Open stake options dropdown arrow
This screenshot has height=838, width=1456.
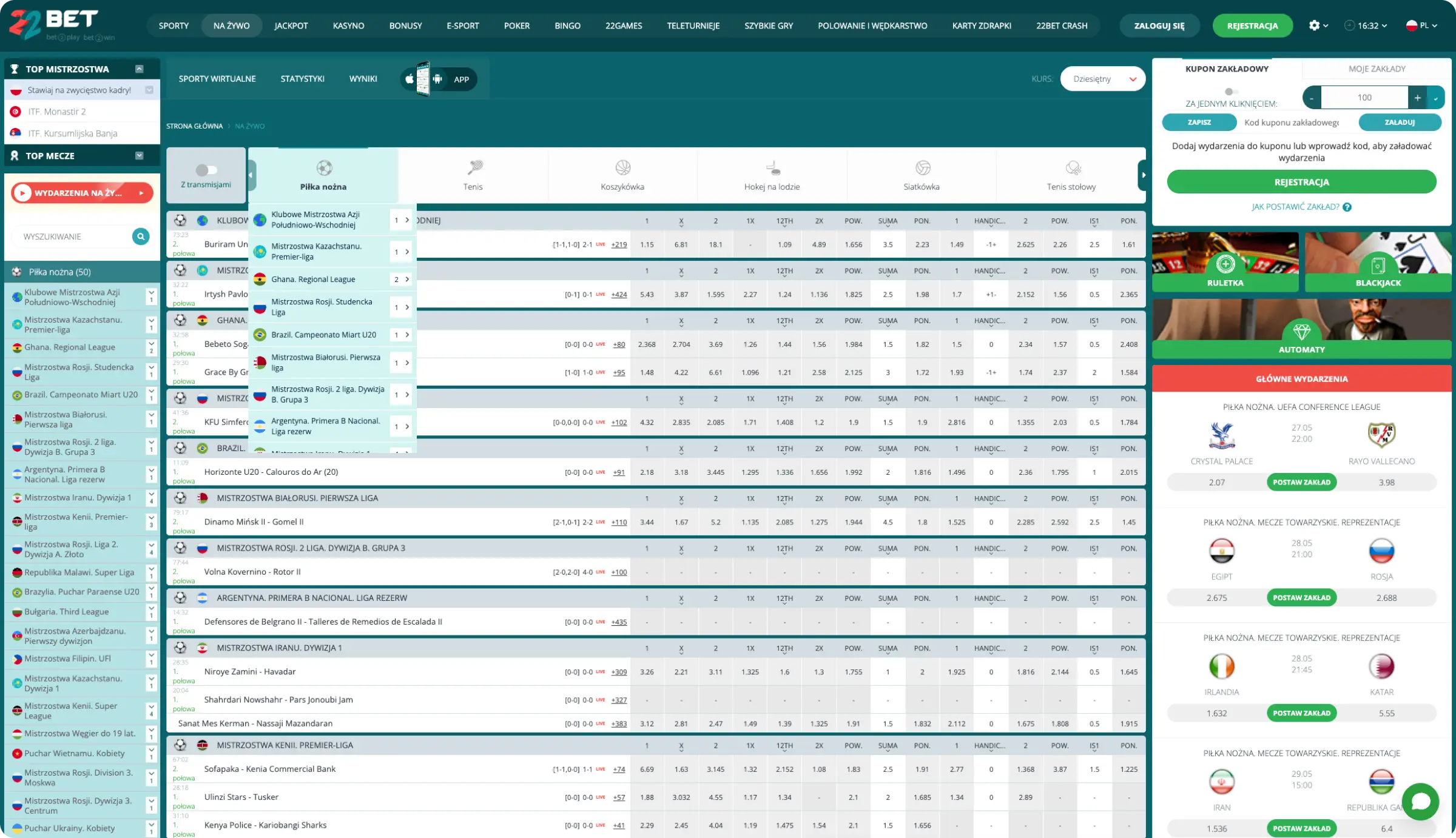coord(1435,98)
